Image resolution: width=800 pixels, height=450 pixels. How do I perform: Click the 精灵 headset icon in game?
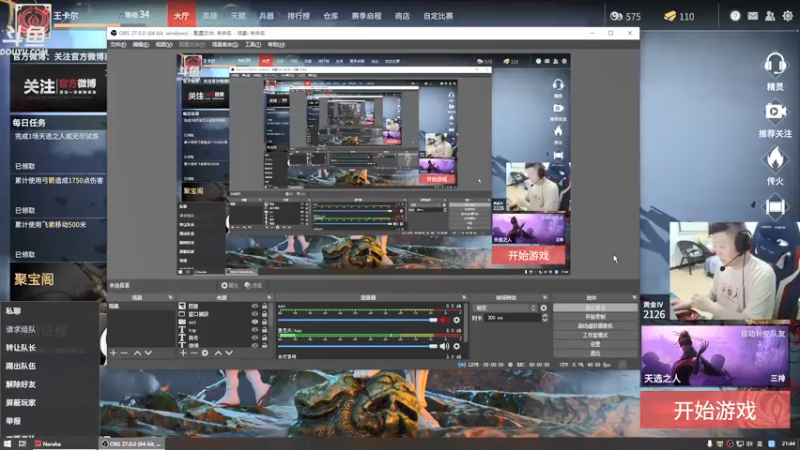coord(774,65)
